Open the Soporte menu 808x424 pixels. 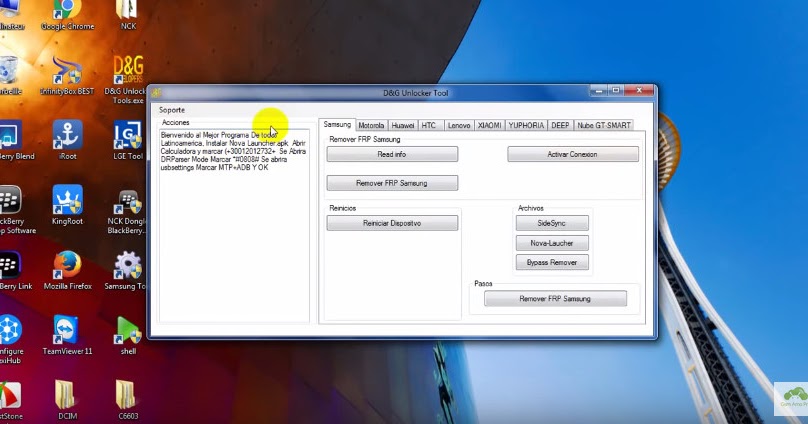point(172,110)
